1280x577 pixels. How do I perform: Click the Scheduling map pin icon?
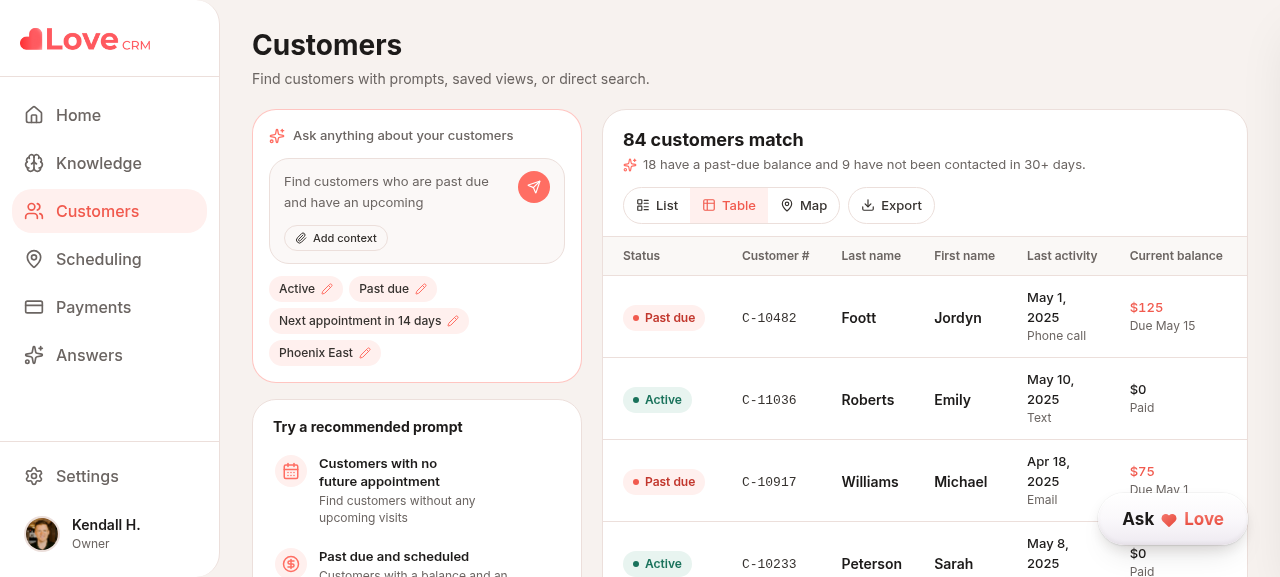point(34,259)
